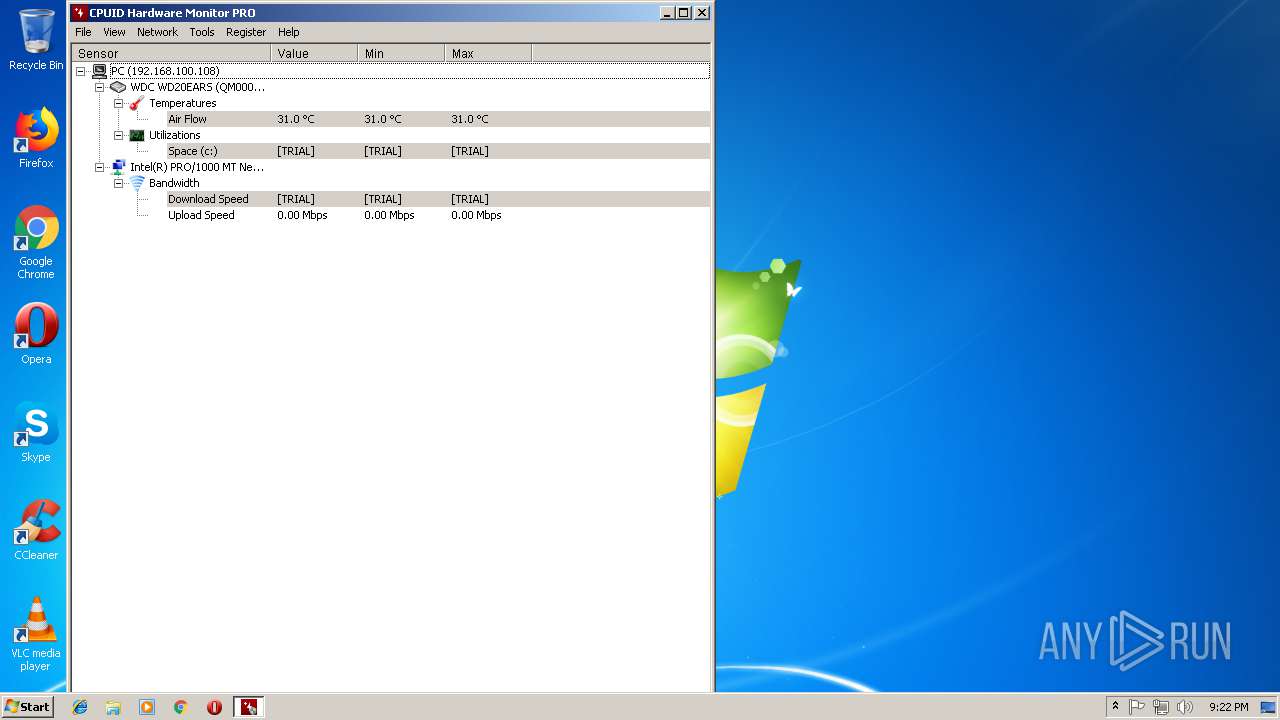1280x720 pixels.
Task: Open Windows Media Player on taskbar
Action: (147, 707)
